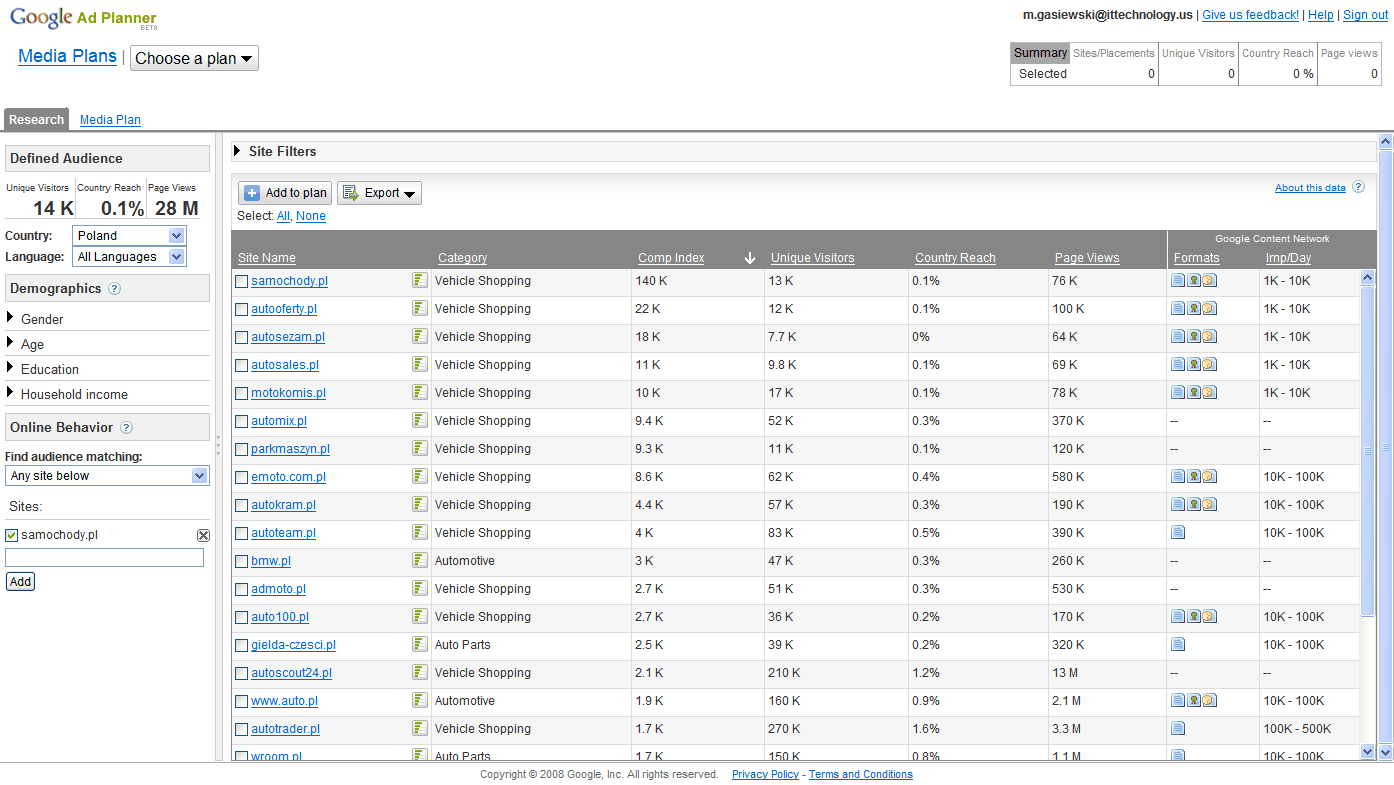Open the Any site below dropdown
Image resolution: width=1394 pixels, height=785 pixels.
point(107,476)
